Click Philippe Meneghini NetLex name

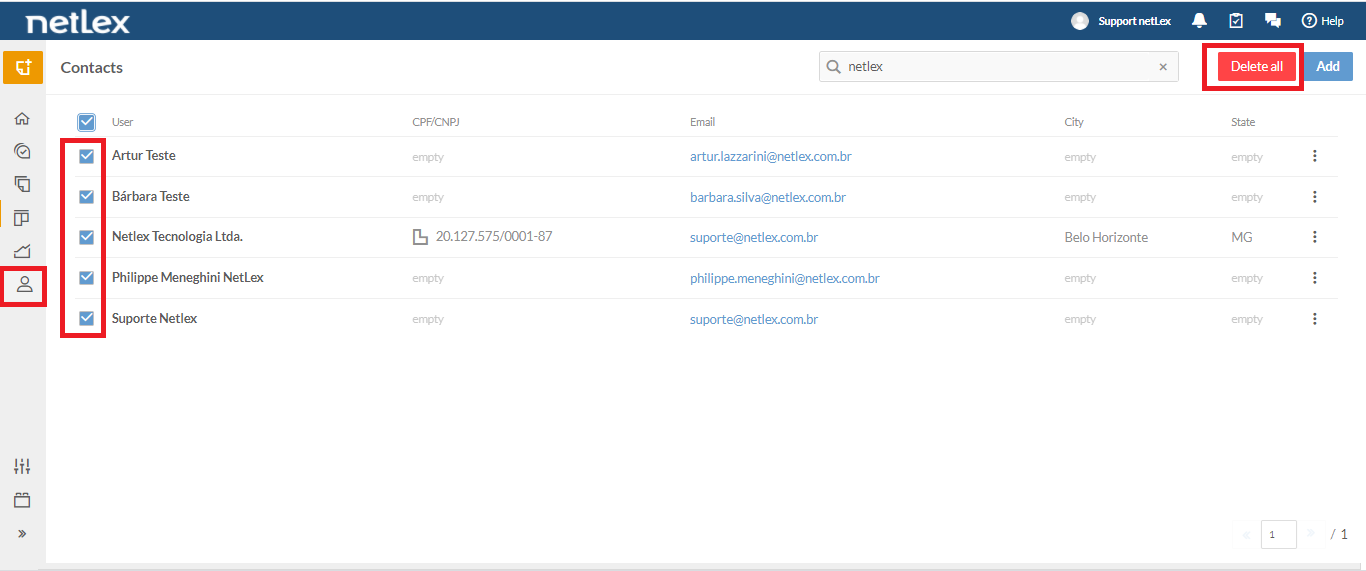[x=188, y=278]
